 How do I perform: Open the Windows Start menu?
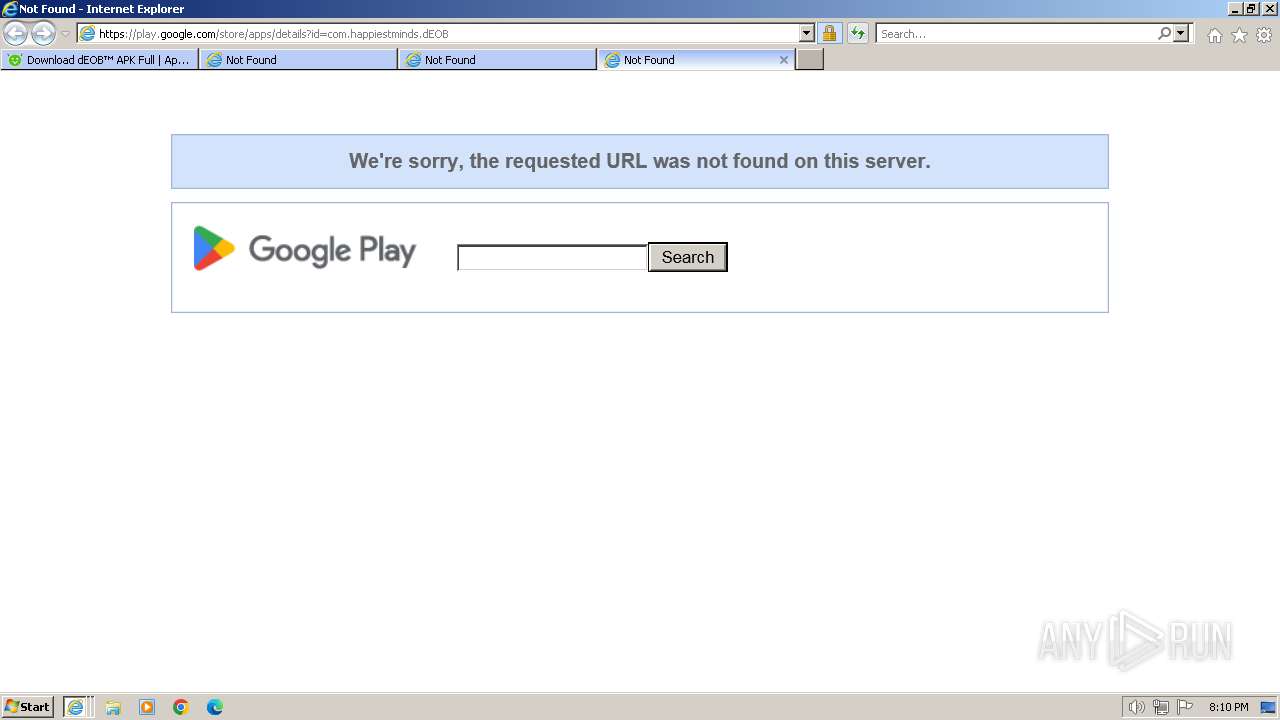[28, 707]
